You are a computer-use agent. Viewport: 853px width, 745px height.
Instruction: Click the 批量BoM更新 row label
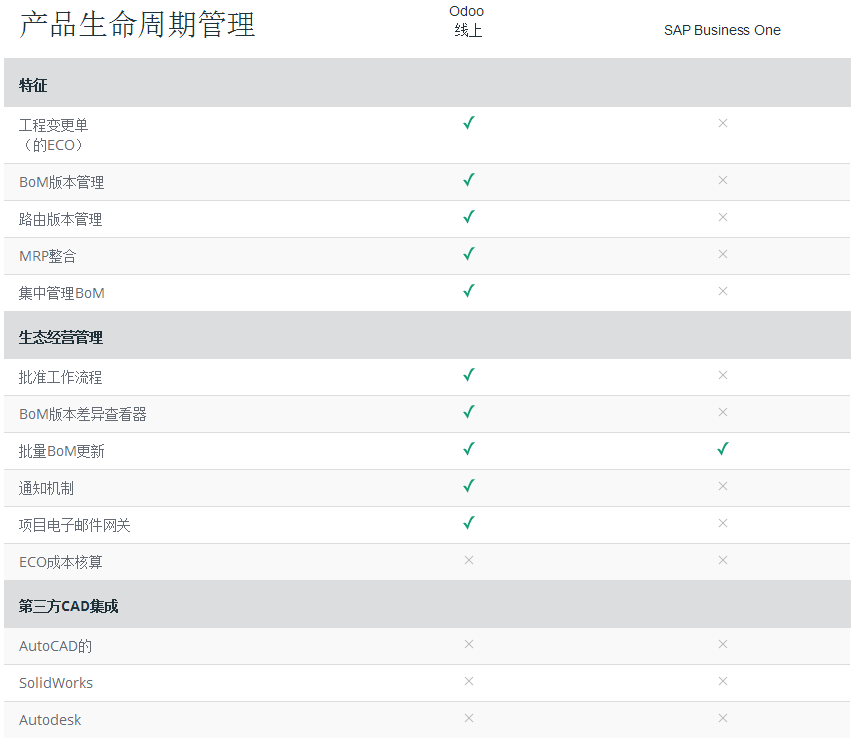tap(61, 451)
